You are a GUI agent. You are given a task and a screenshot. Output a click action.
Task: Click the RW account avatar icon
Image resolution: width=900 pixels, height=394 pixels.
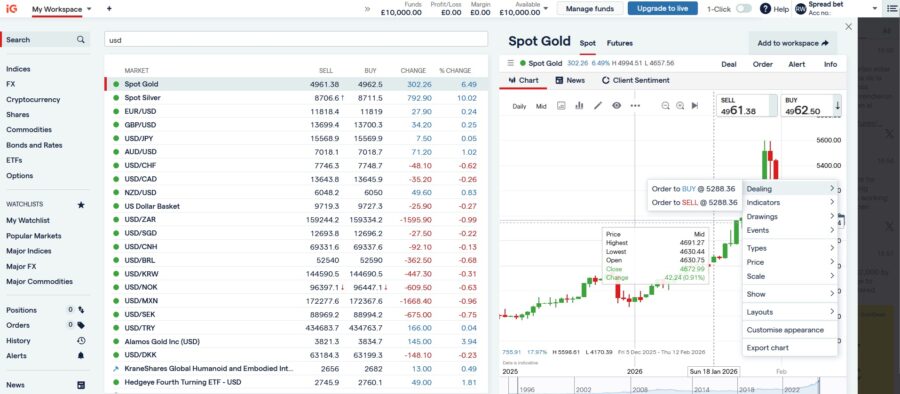click(801, 9)
